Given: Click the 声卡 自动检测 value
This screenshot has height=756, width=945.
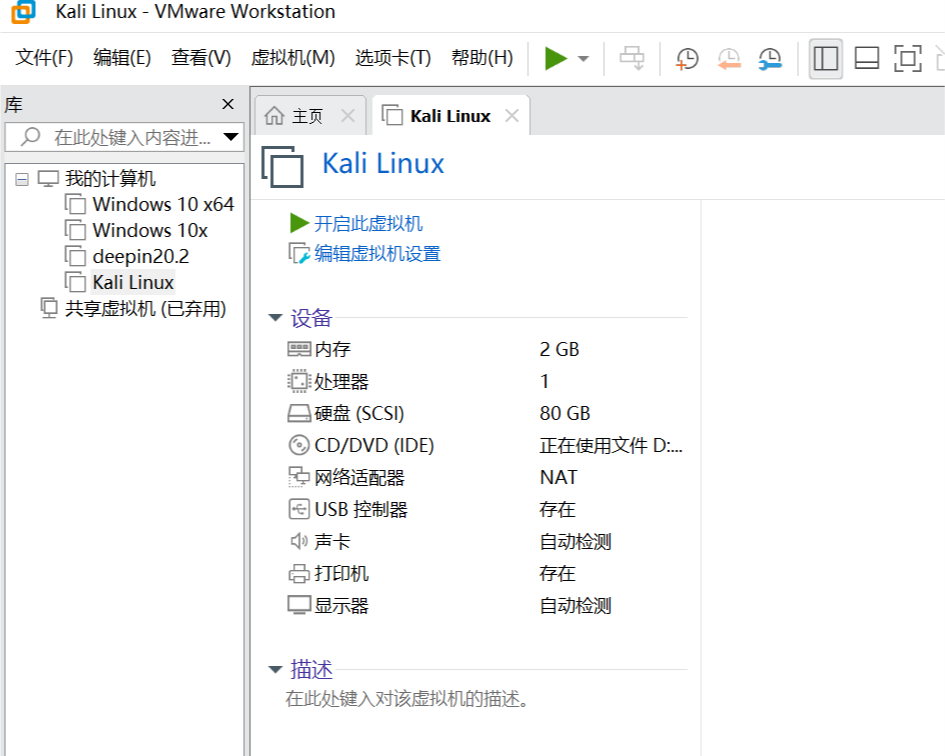Looking at the screenshot, I should [x=575, y=541].
